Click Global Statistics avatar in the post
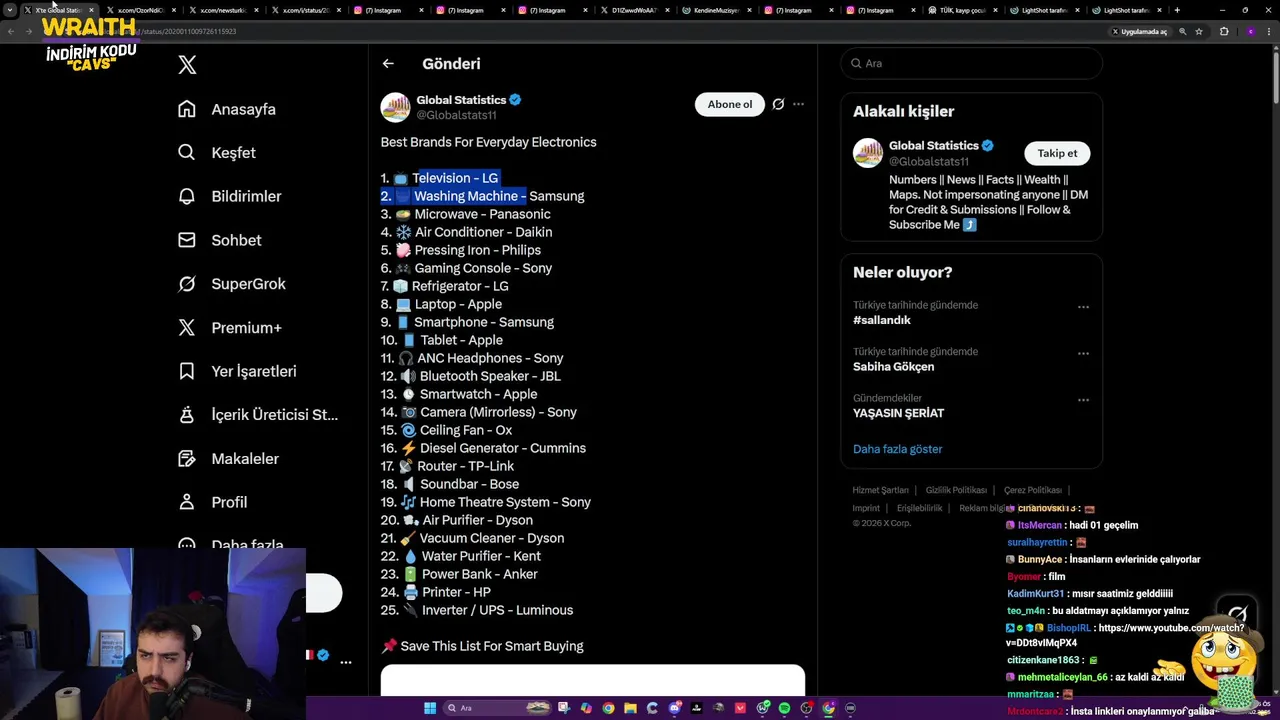The image size is (1280, 720). tap(395, 108)
